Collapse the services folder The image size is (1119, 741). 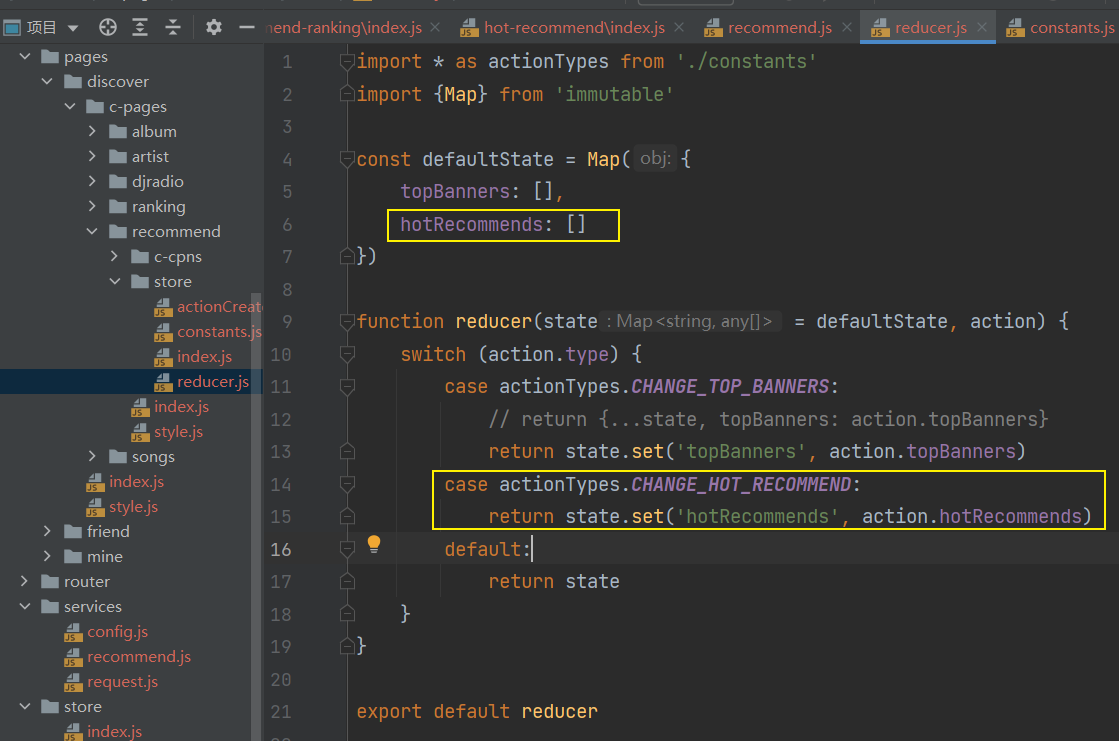click(25, 606)
